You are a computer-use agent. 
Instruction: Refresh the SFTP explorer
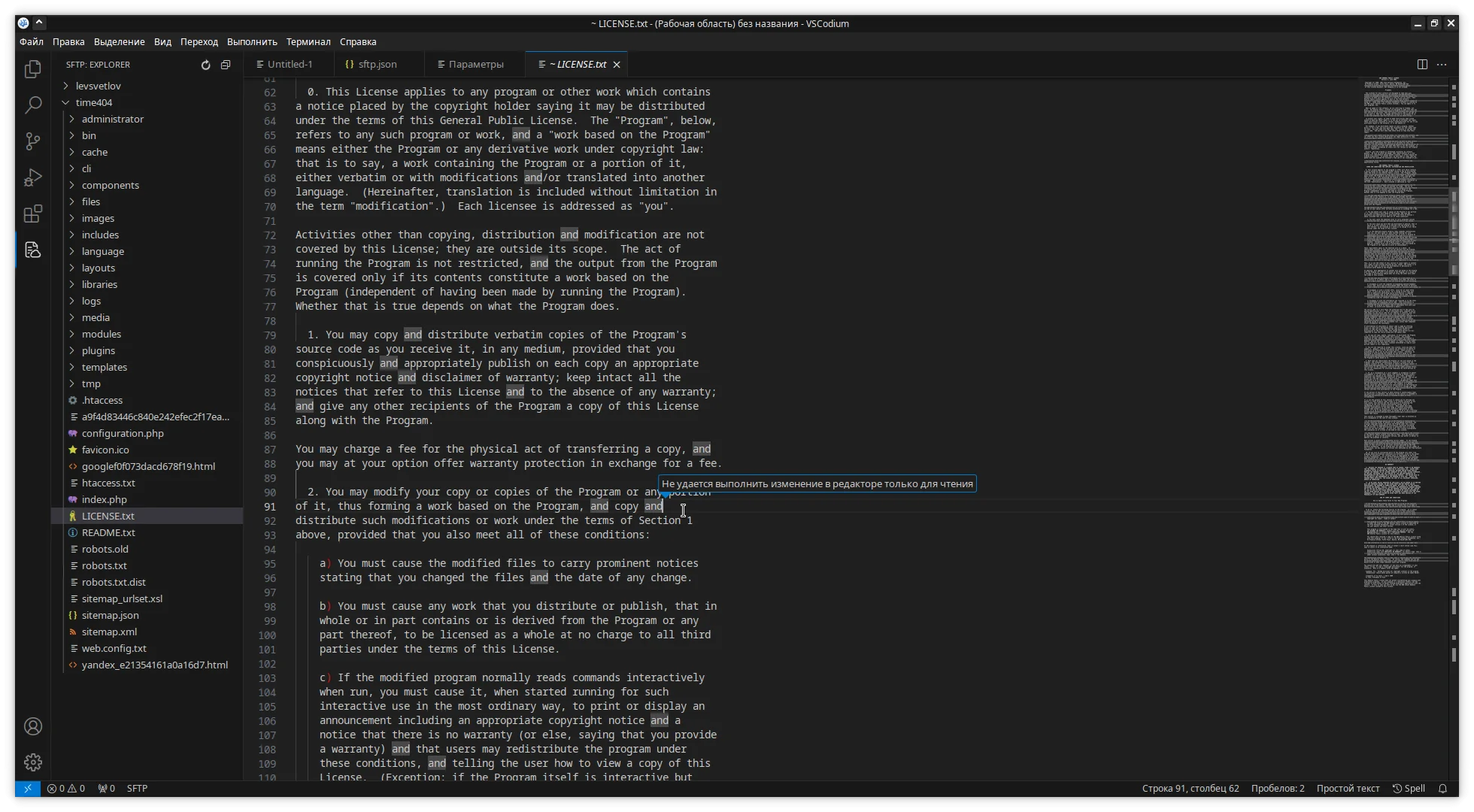tap(205, 65)
